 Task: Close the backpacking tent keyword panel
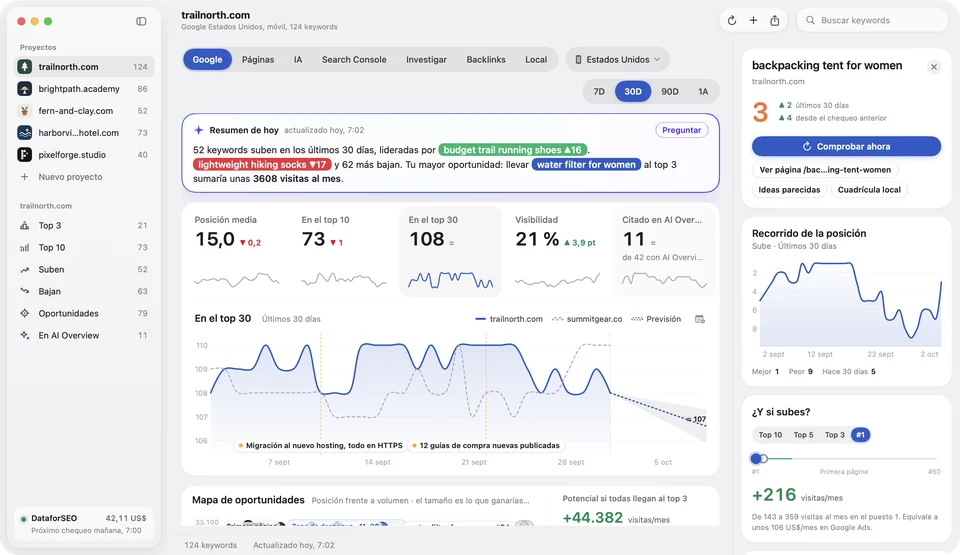tap(934, 67)
